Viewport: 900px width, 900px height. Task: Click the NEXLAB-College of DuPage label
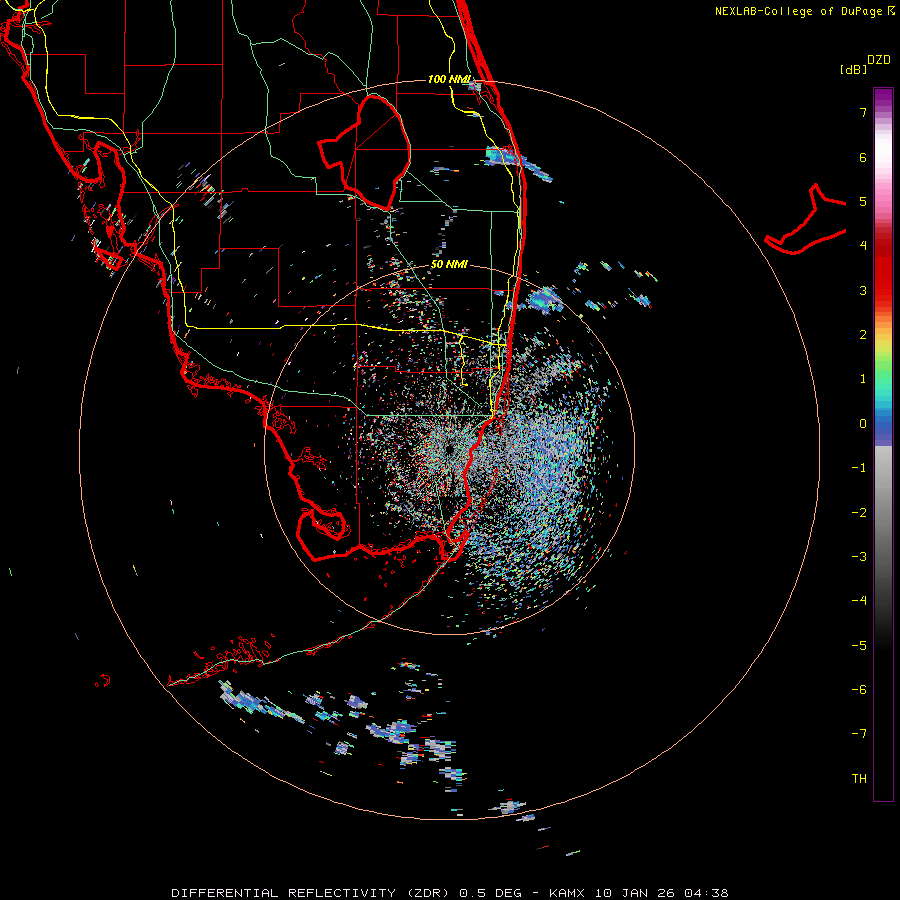(x=805, y=11)
